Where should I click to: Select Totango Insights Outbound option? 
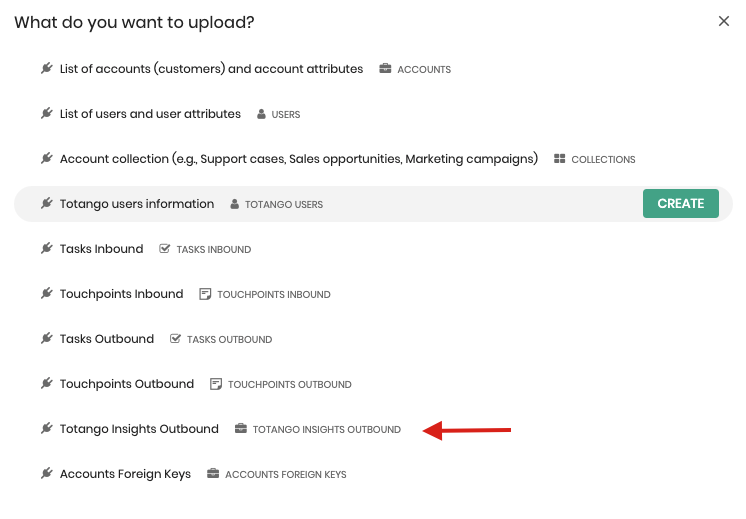click(x=373, y=429)
